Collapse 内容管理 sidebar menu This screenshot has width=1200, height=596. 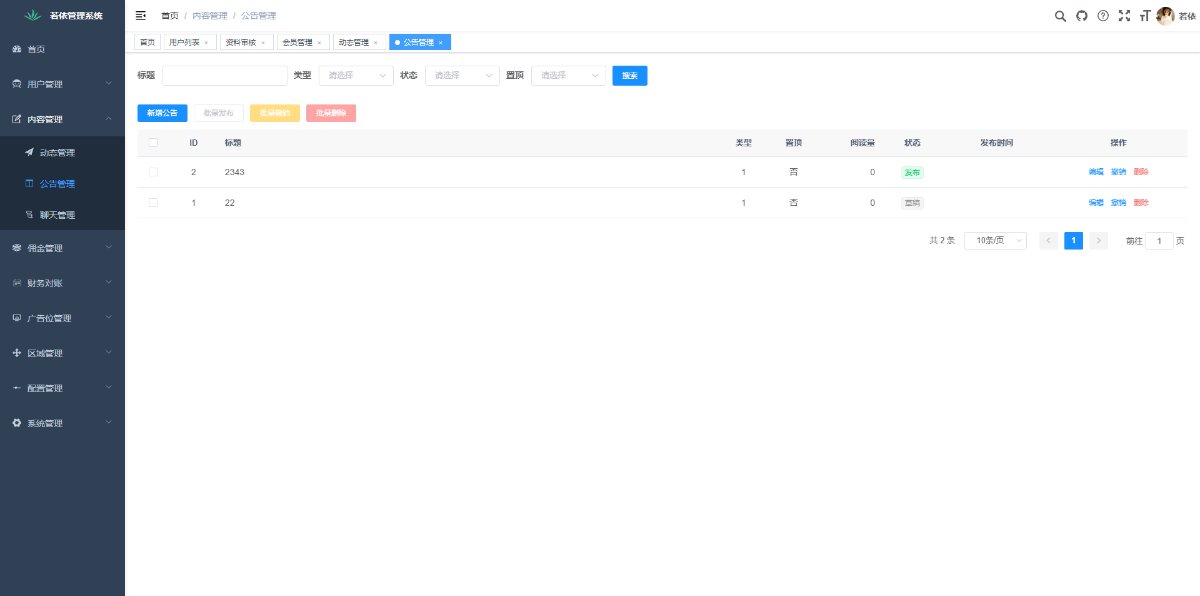[62, 119]
